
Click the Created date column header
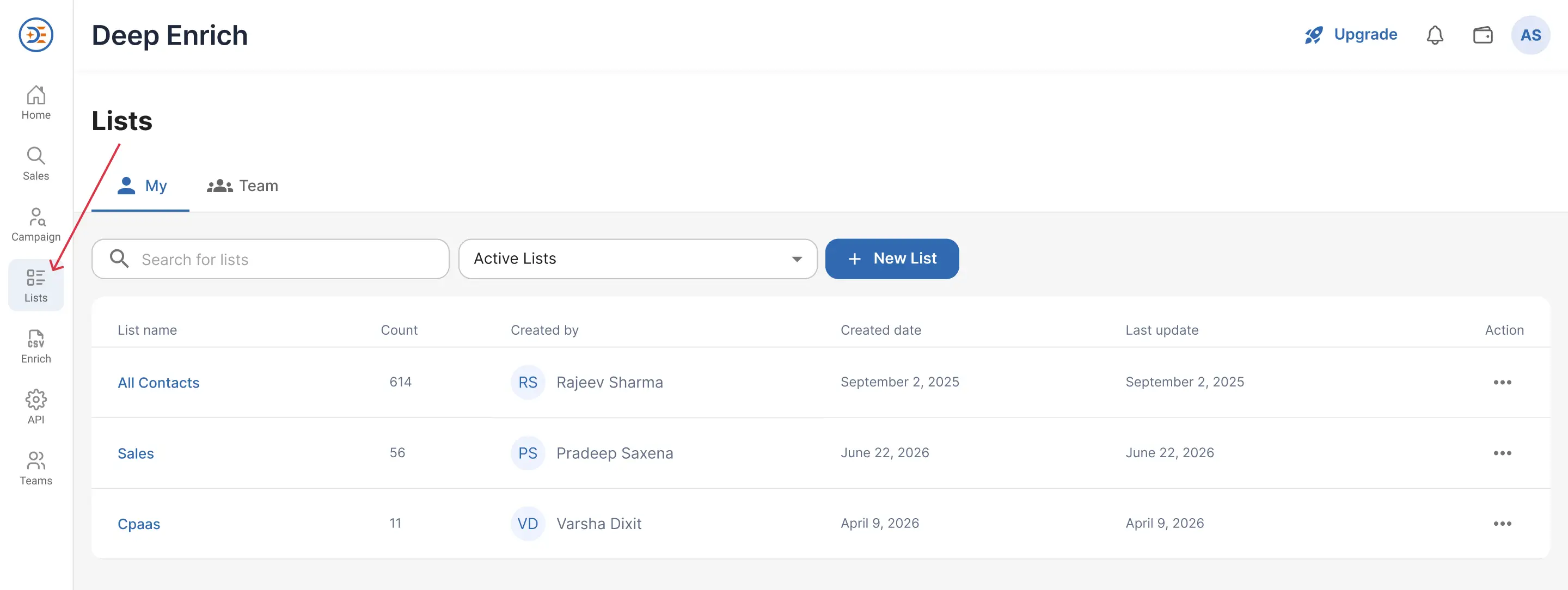[x=881, y=330]
